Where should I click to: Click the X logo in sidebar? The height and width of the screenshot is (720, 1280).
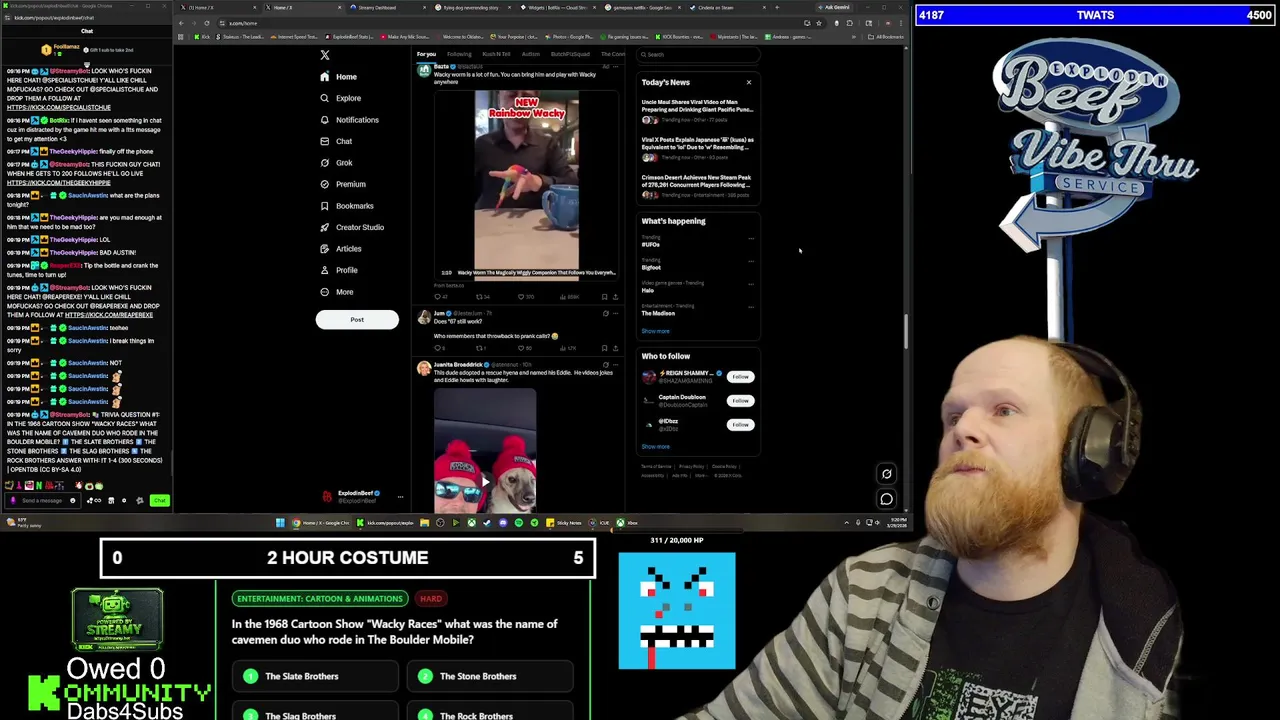[x=324, y=55]
